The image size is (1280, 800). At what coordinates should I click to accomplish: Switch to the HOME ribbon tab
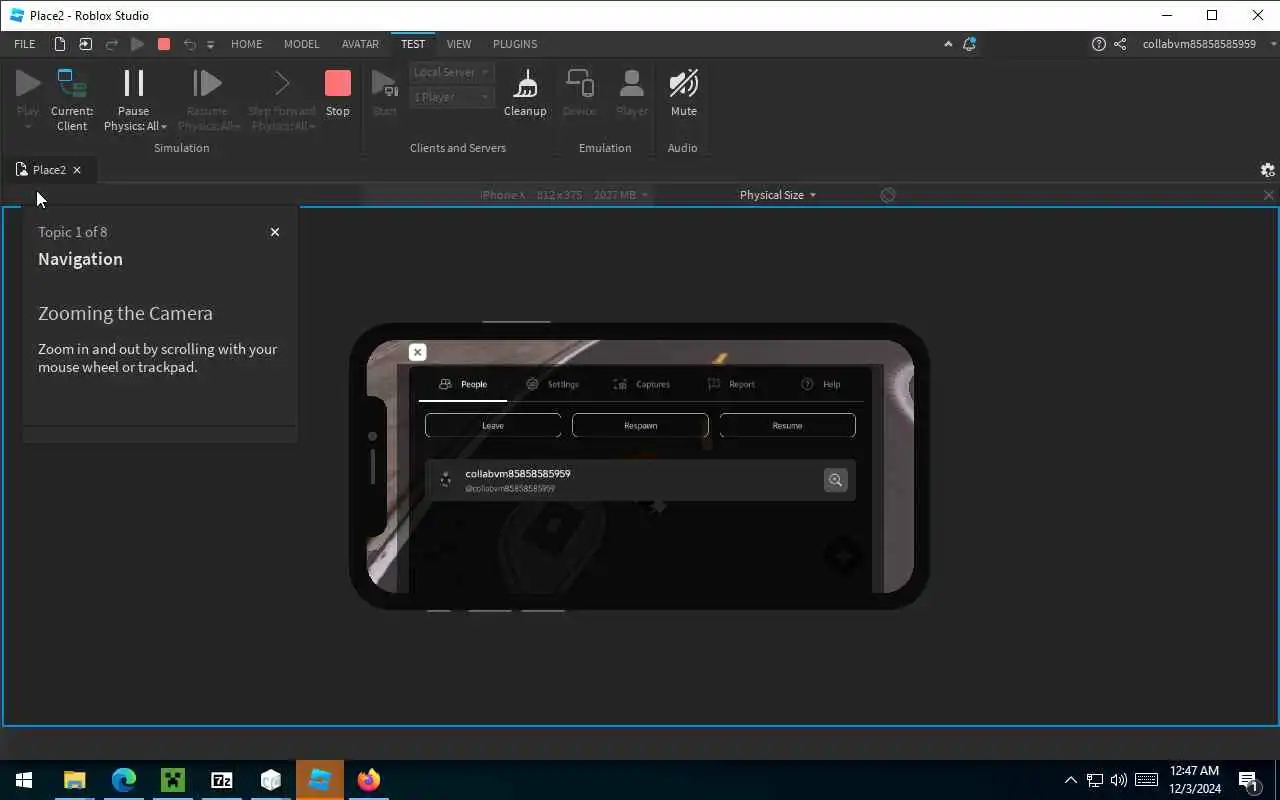(246, 44)
